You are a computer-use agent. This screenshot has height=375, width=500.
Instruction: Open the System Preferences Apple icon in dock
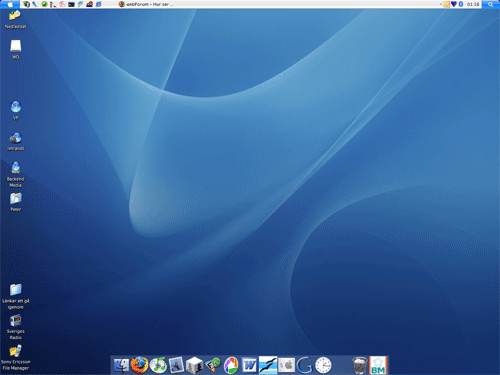click(x=286, y=365)
